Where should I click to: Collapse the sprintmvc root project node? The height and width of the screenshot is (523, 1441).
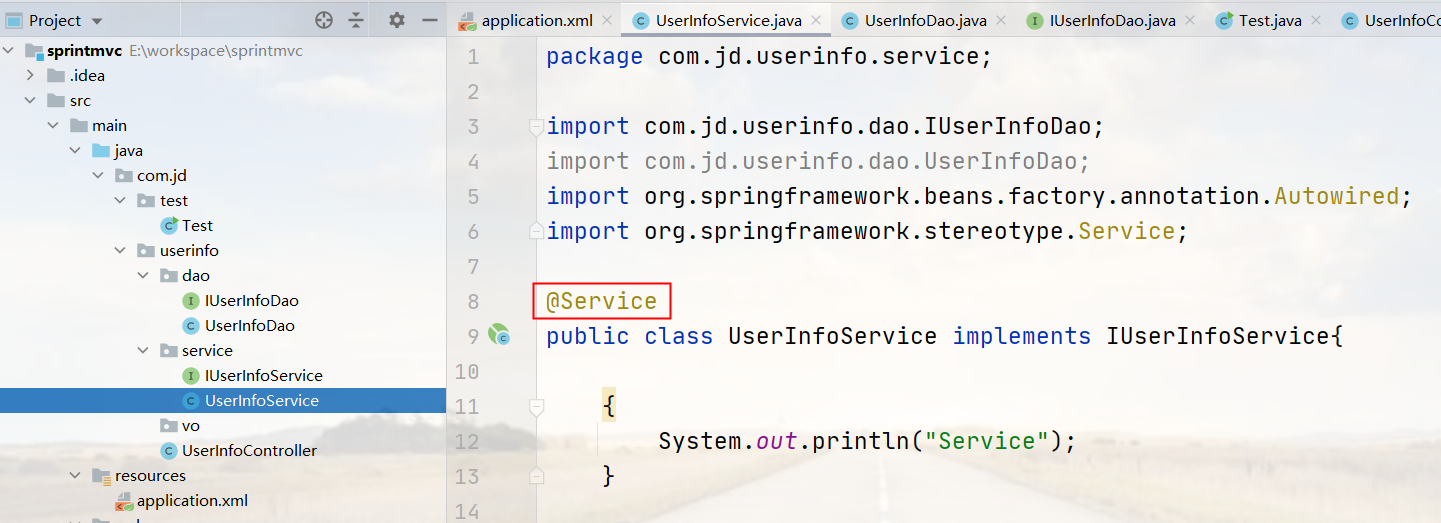click(x=9, y=51)
